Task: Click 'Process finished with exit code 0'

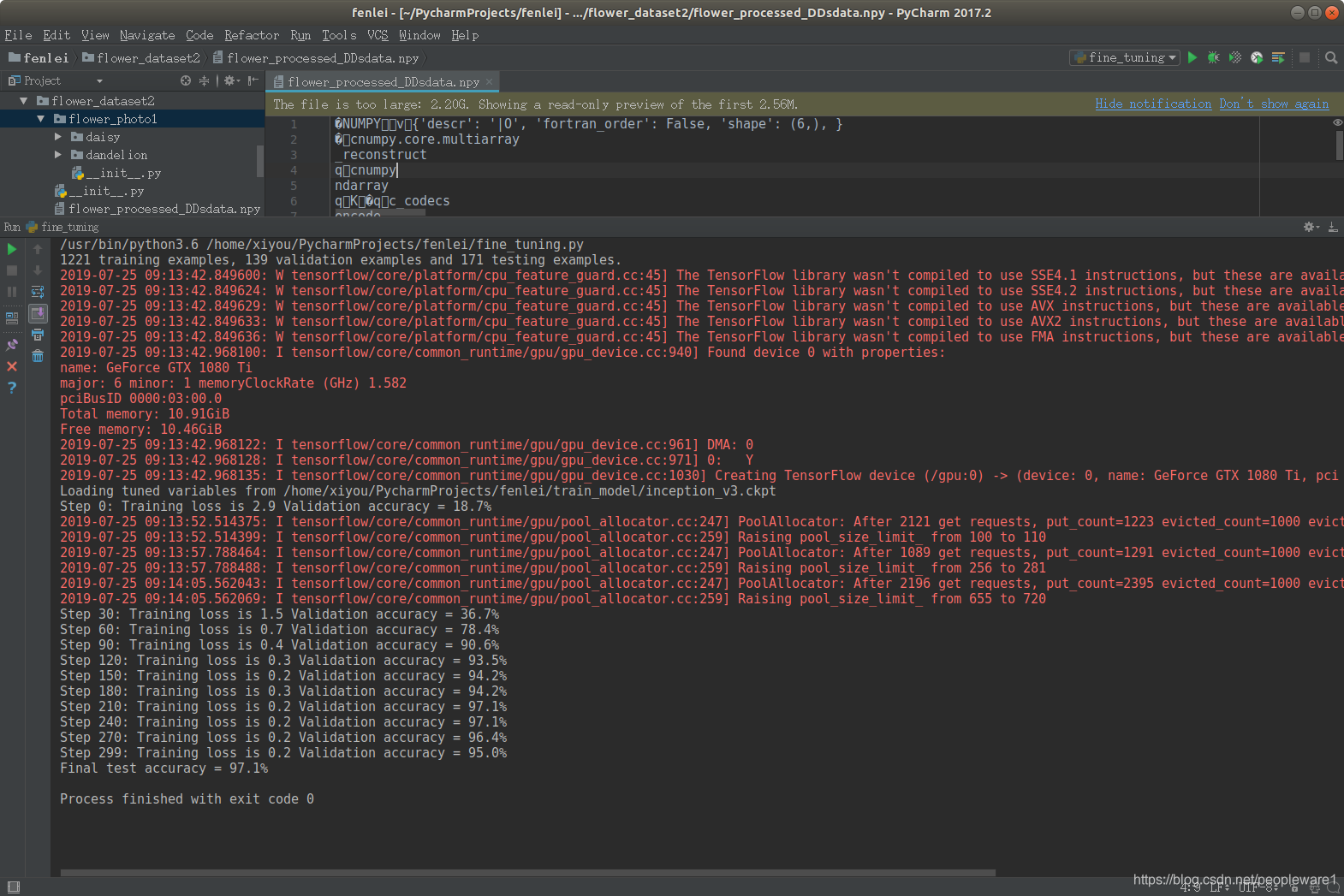Action: [187, 799]
